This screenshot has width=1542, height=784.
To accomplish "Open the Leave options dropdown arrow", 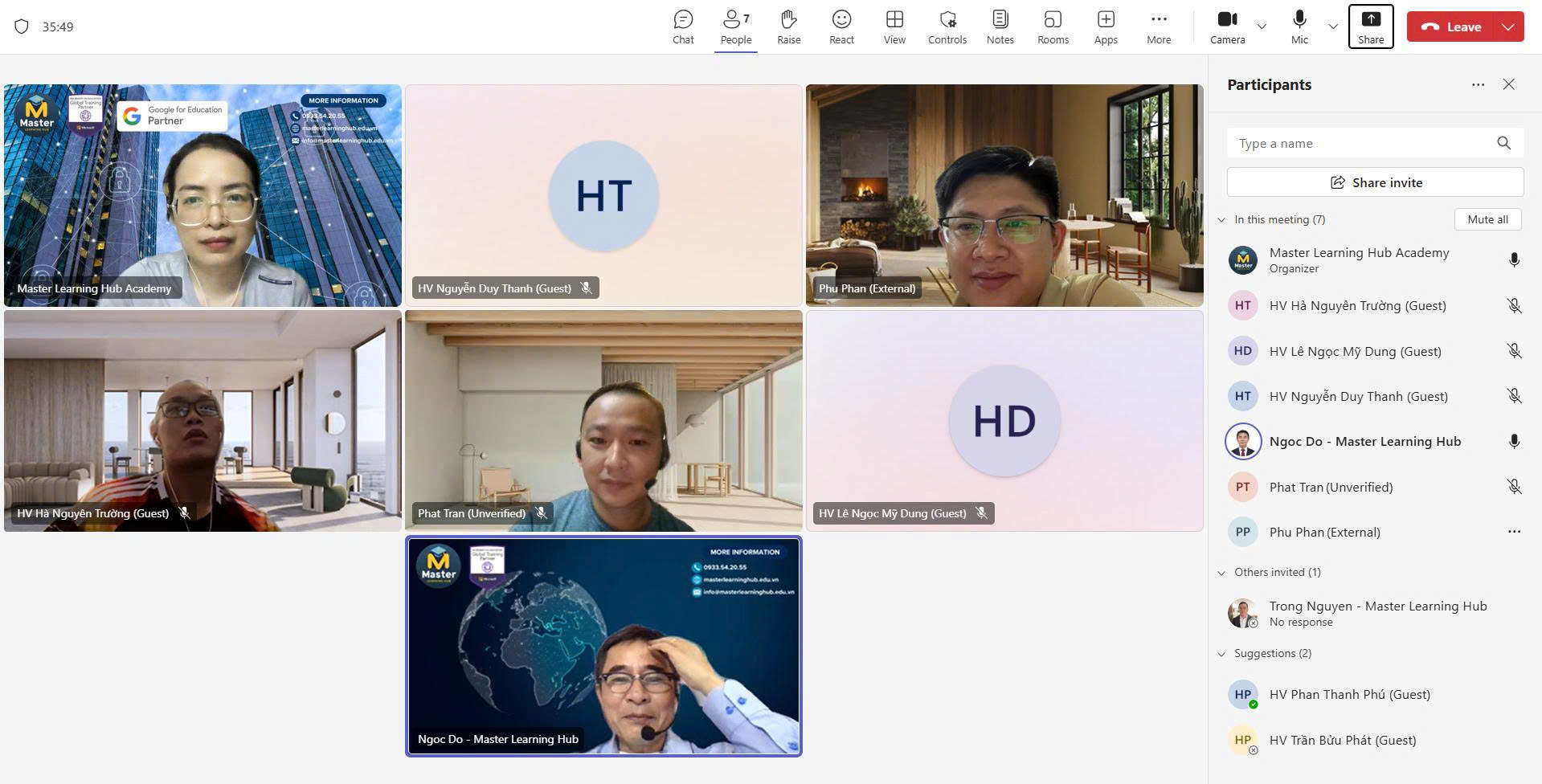I will (1508, 27).
